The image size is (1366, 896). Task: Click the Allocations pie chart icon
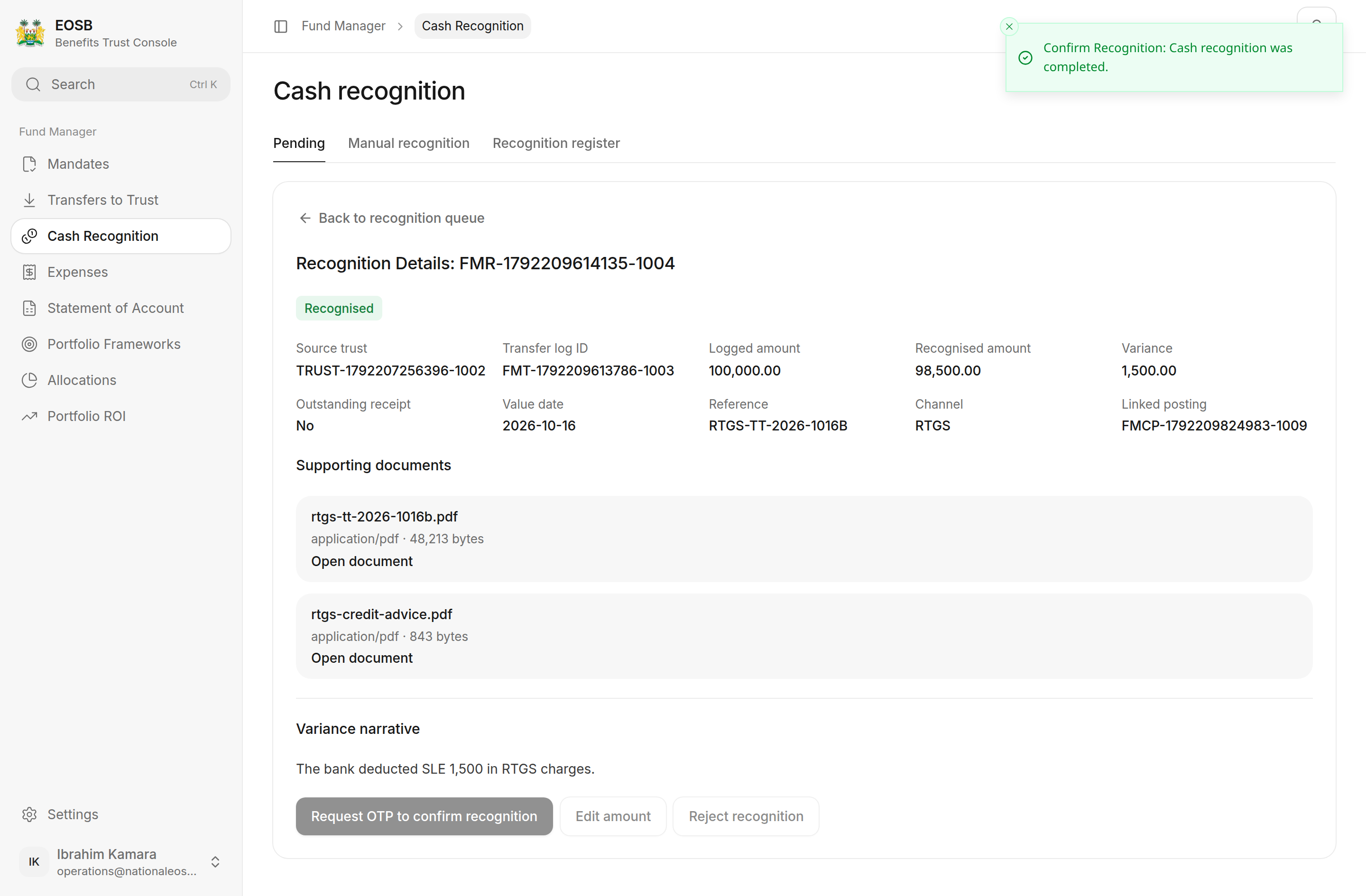click(x=29, y=380)
